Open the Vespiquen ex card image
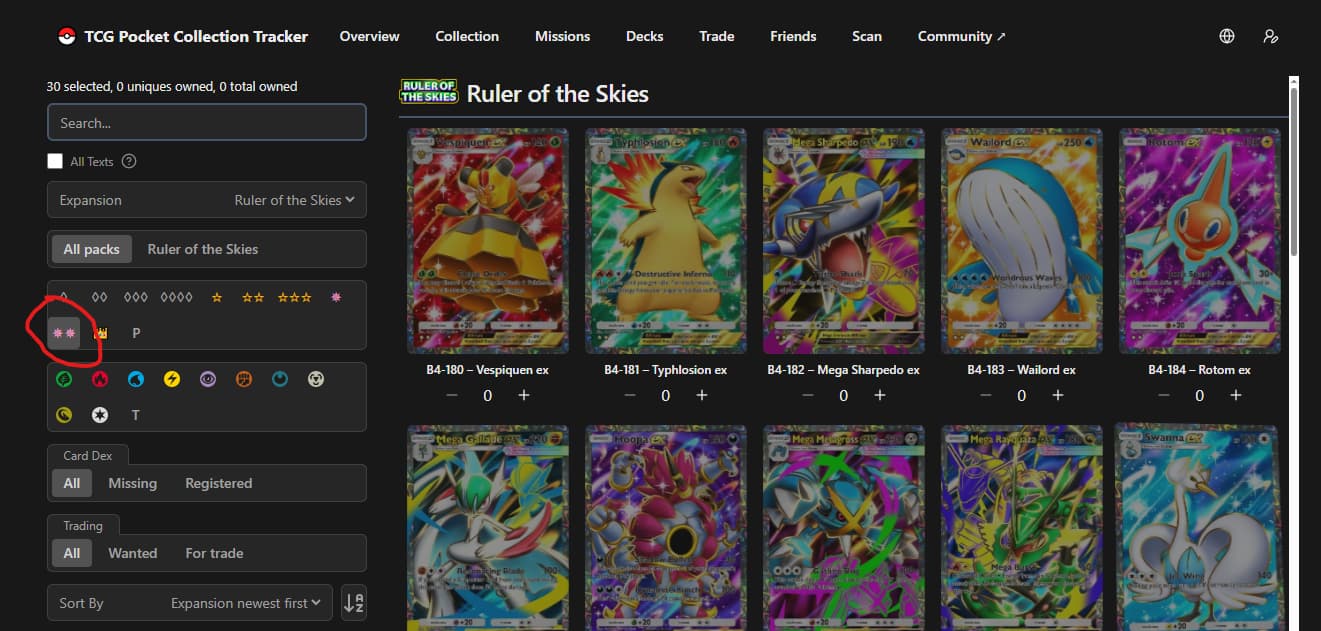The width and height of the screenshot is (1321, 631). click(x=488, y=241)
